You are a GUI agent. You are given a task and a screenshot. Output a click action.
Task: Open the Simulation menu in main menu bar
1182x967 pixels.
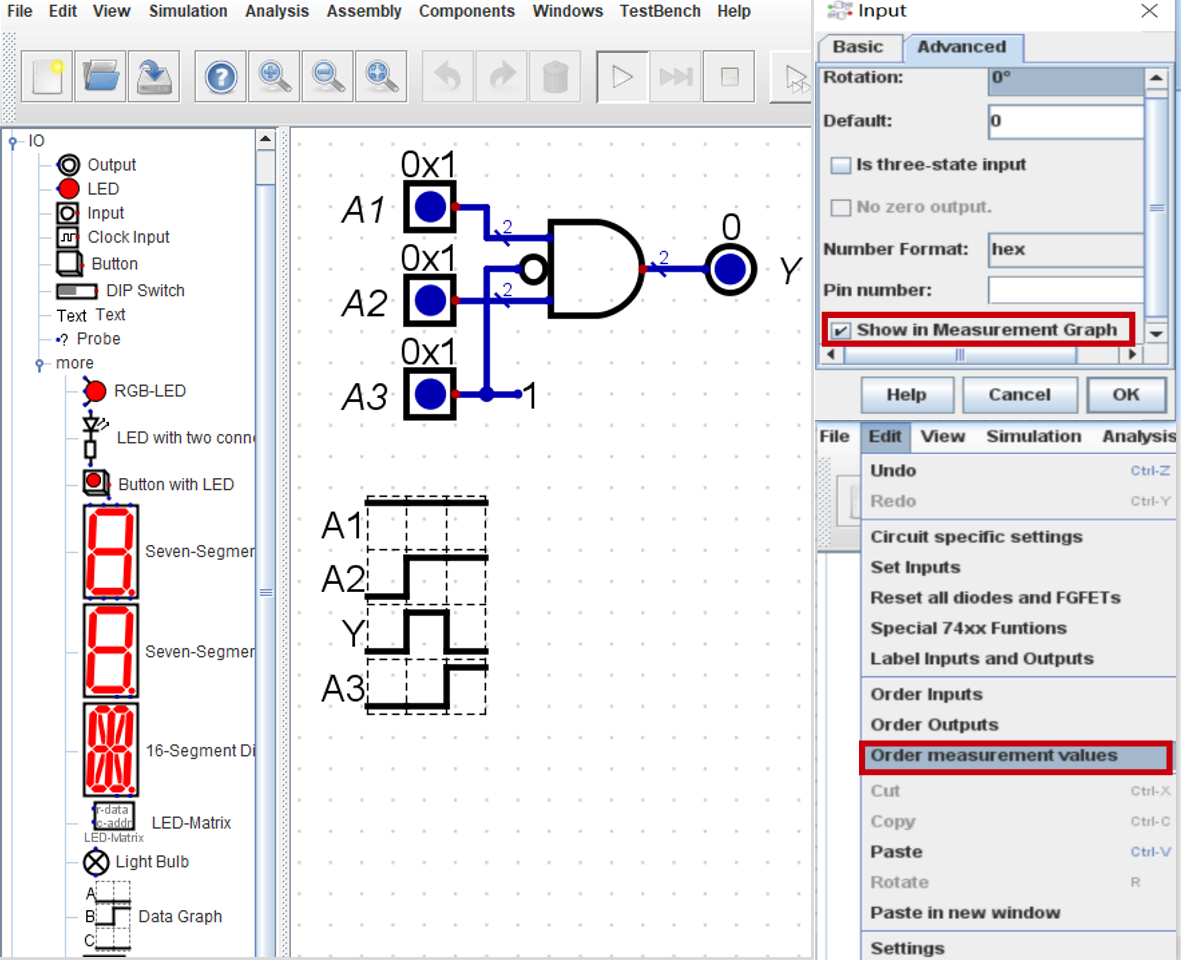pyautogui.click(x=188, y=11)
